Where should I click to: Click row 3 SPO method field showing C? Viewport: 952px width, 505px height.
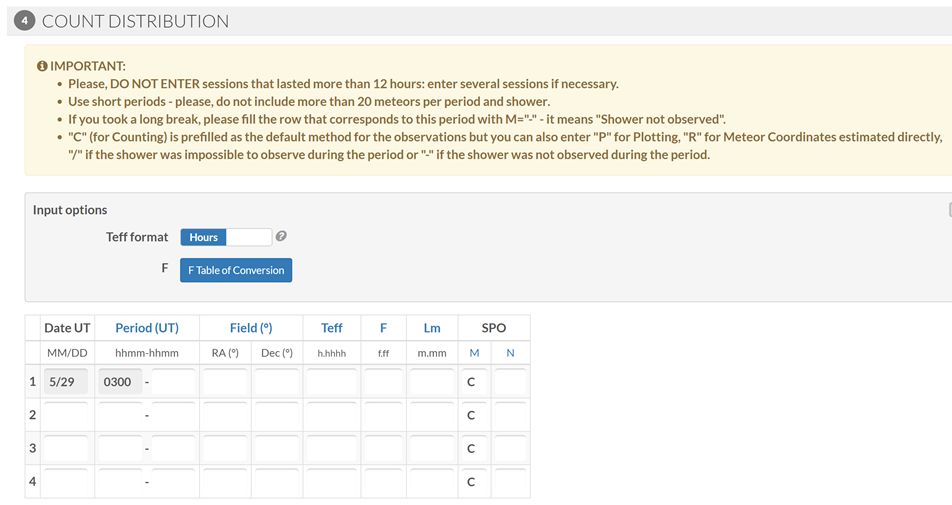(474, 449)
